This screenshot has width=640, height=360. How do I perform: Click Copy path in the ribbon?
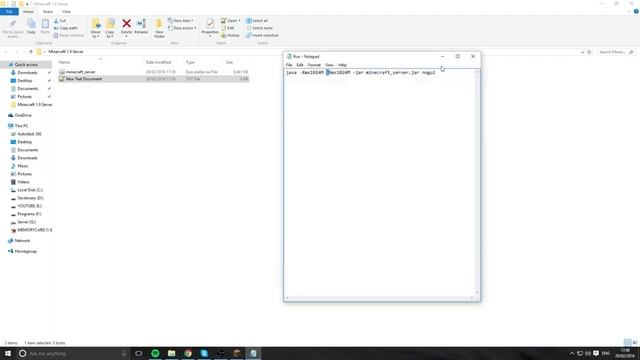65,28
